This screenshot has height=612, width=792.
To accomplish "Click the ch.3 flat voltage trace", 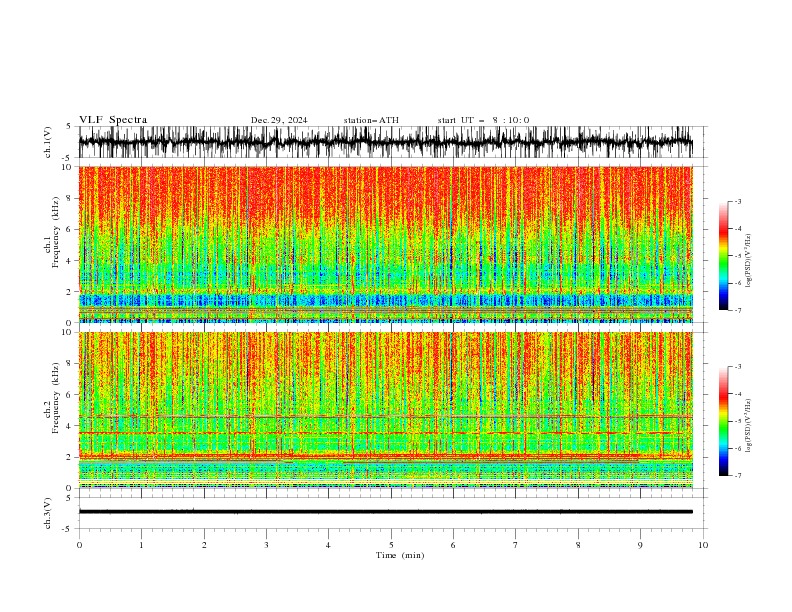I will point(386,512).
